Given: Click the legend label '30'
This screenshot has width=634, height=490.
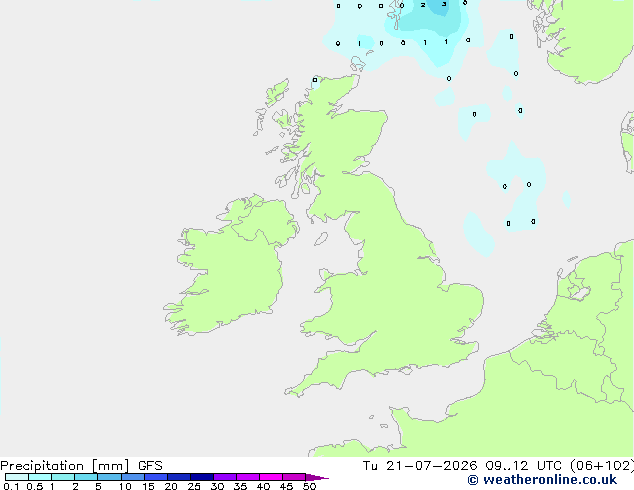Looking at the screenshot, I should [217, 486].
